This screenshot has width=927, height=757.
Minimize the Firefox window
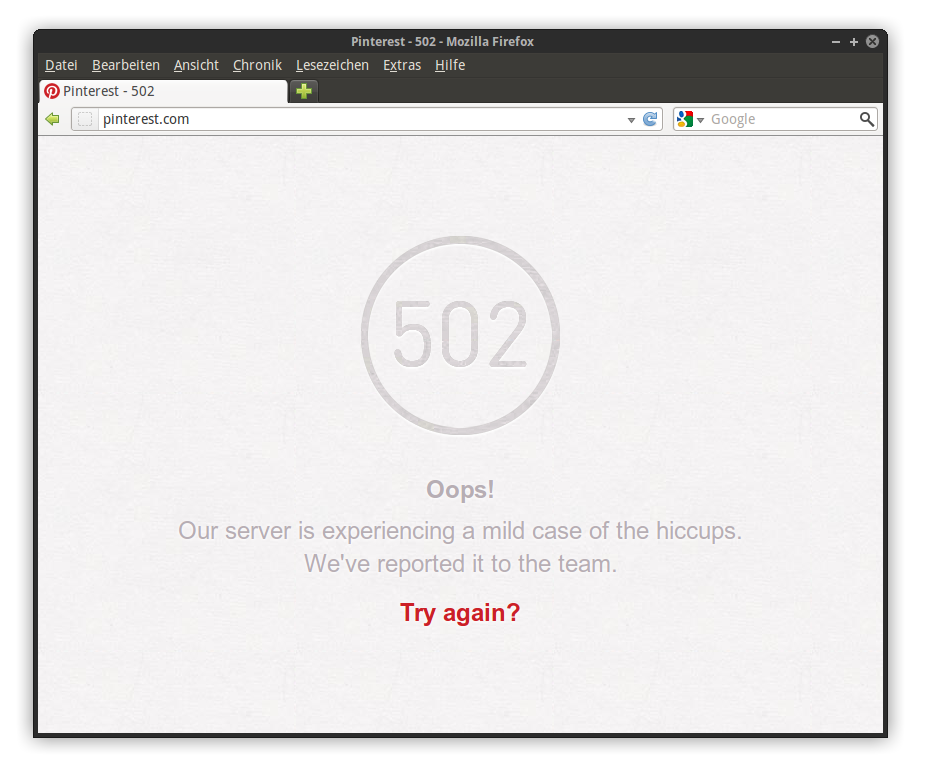click(x=836, y=42)
